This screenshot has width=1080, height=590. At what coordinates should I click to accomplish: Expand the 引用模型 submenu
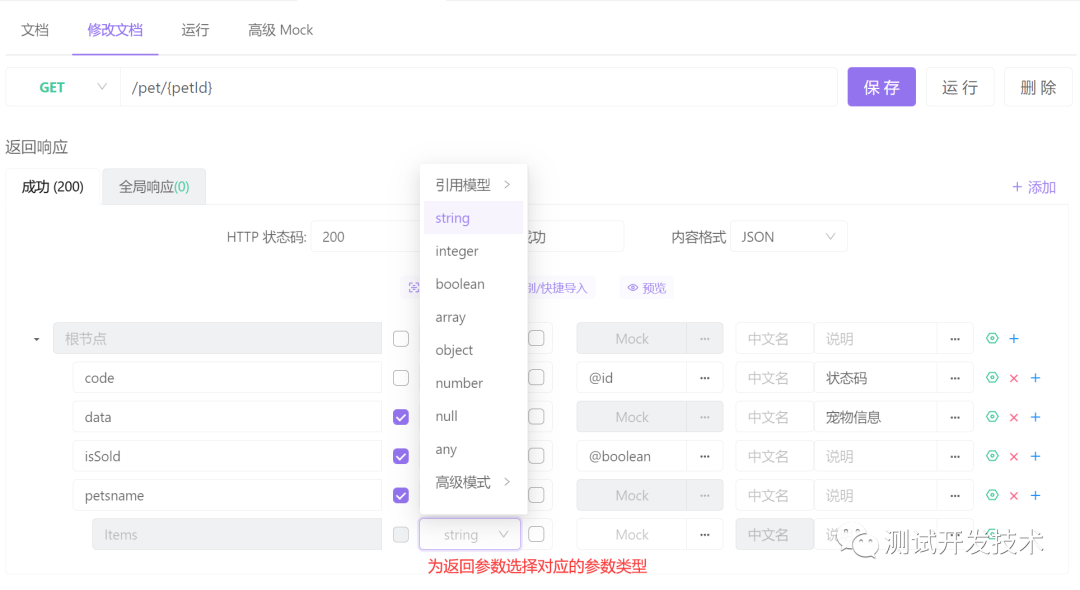pyautogui.click(x=473, y=185)
